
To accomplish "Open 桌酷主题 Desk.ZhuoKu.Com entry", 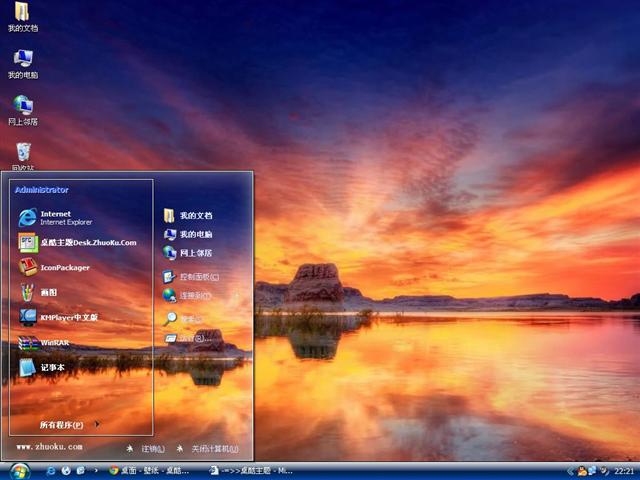I will point(80,242).
